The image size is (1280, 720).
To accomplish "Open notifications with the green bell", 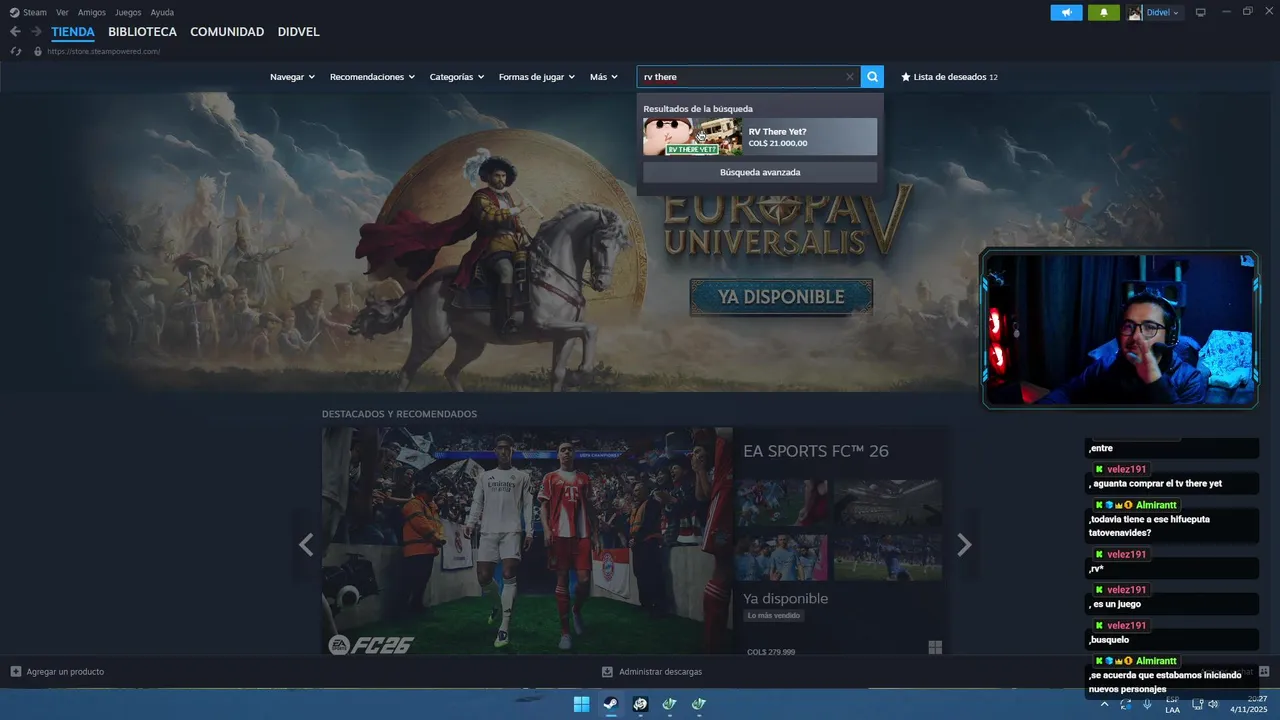I will pos(1104,13).
